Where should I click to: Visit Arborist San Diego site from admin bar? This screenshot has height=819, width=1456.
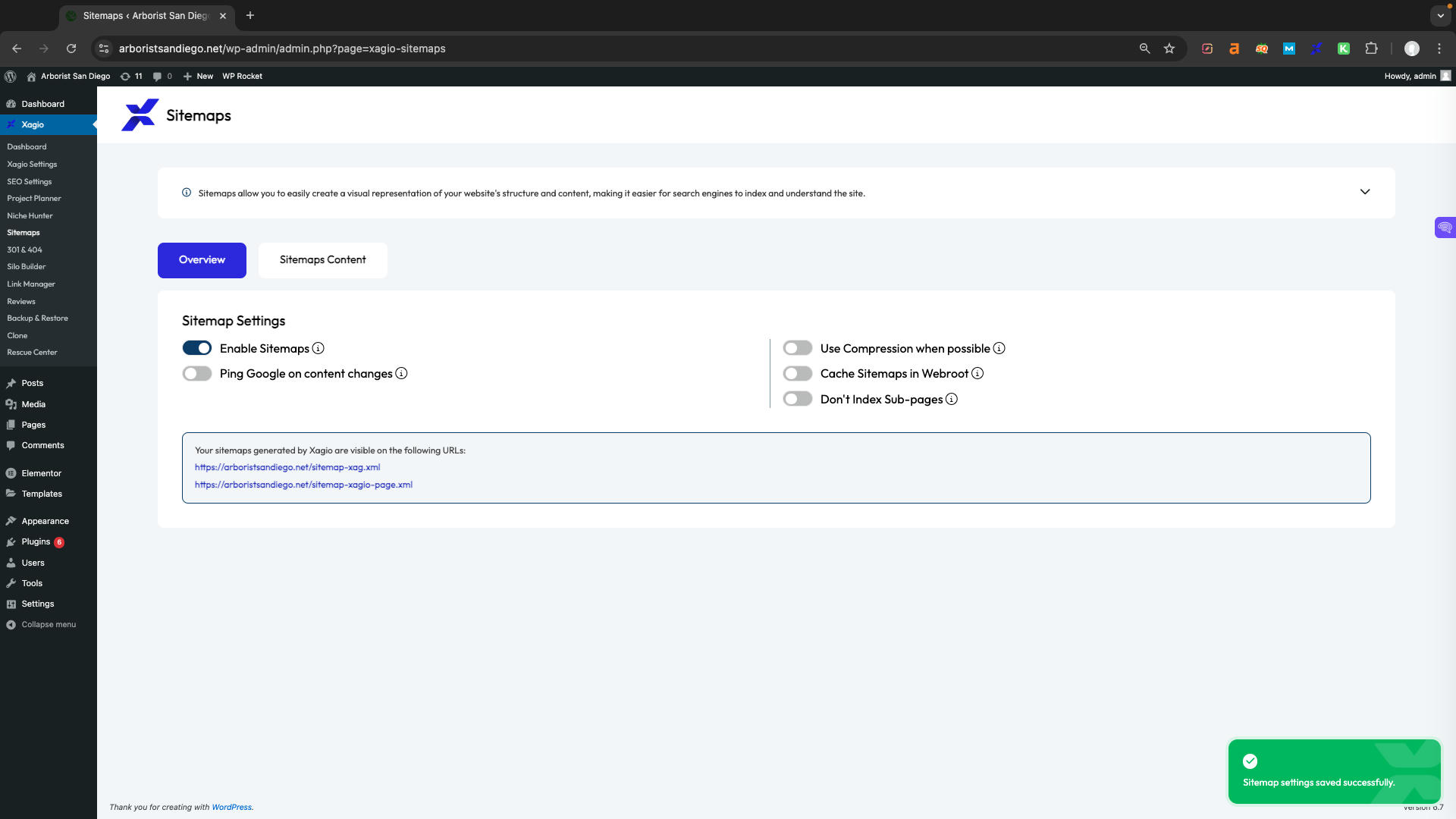[x=68, y=77]
